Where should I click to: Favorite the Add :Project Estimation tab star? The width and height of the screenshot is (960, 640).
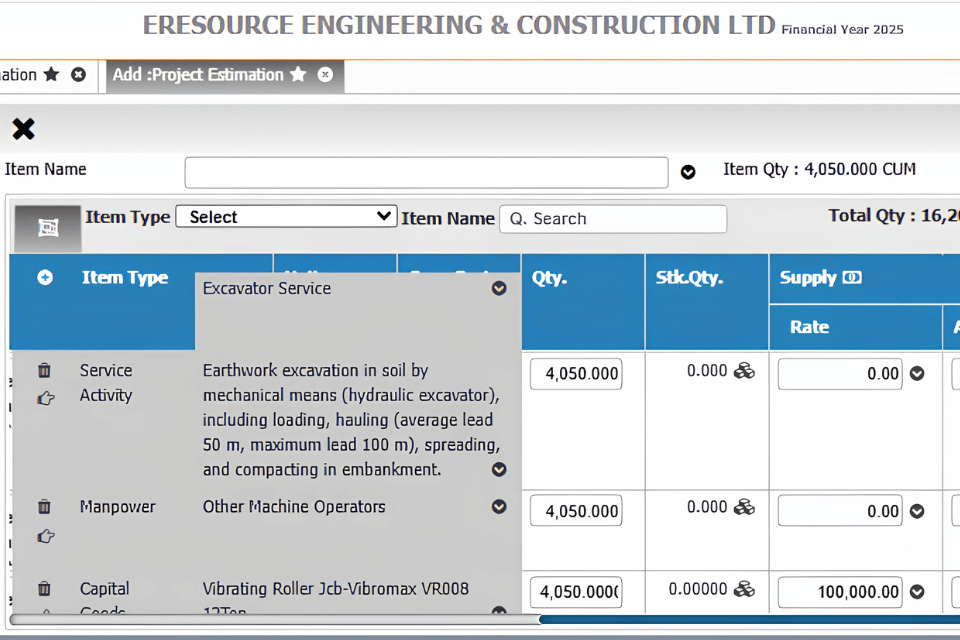coord(298,74)
